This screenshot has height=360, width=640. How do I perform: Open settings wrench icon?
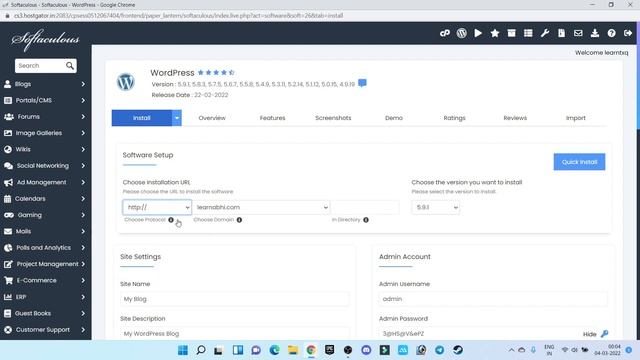[545, 33]
